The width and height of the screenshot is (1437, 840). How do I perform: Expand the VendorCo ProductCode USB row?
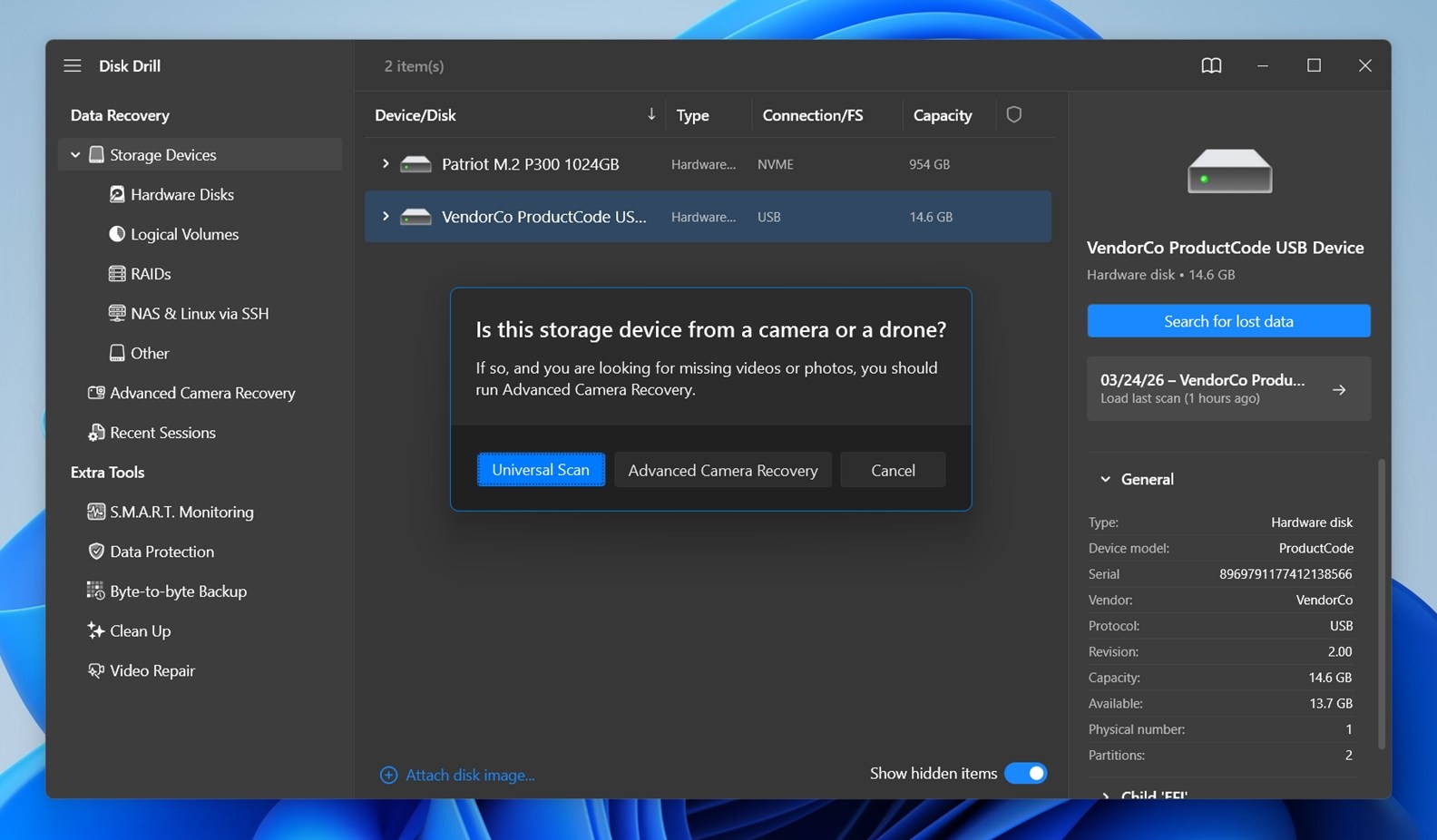386,217
